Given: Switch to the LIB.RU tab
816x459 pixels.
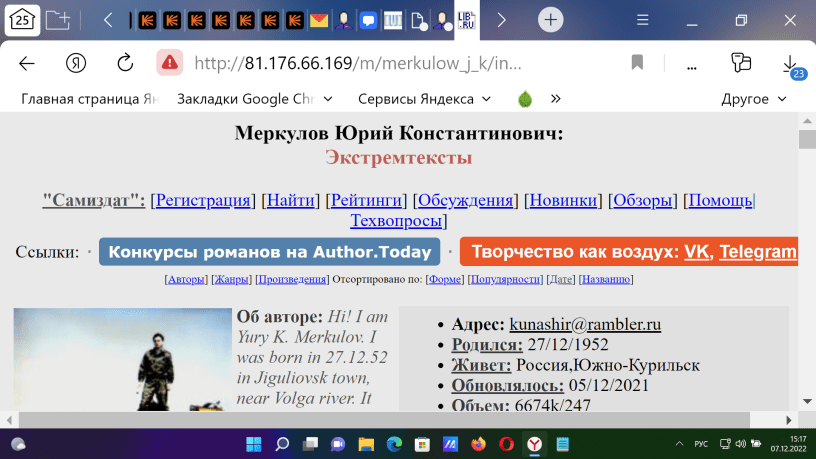Looking at the screenshot, I should (x=464, y=20).
